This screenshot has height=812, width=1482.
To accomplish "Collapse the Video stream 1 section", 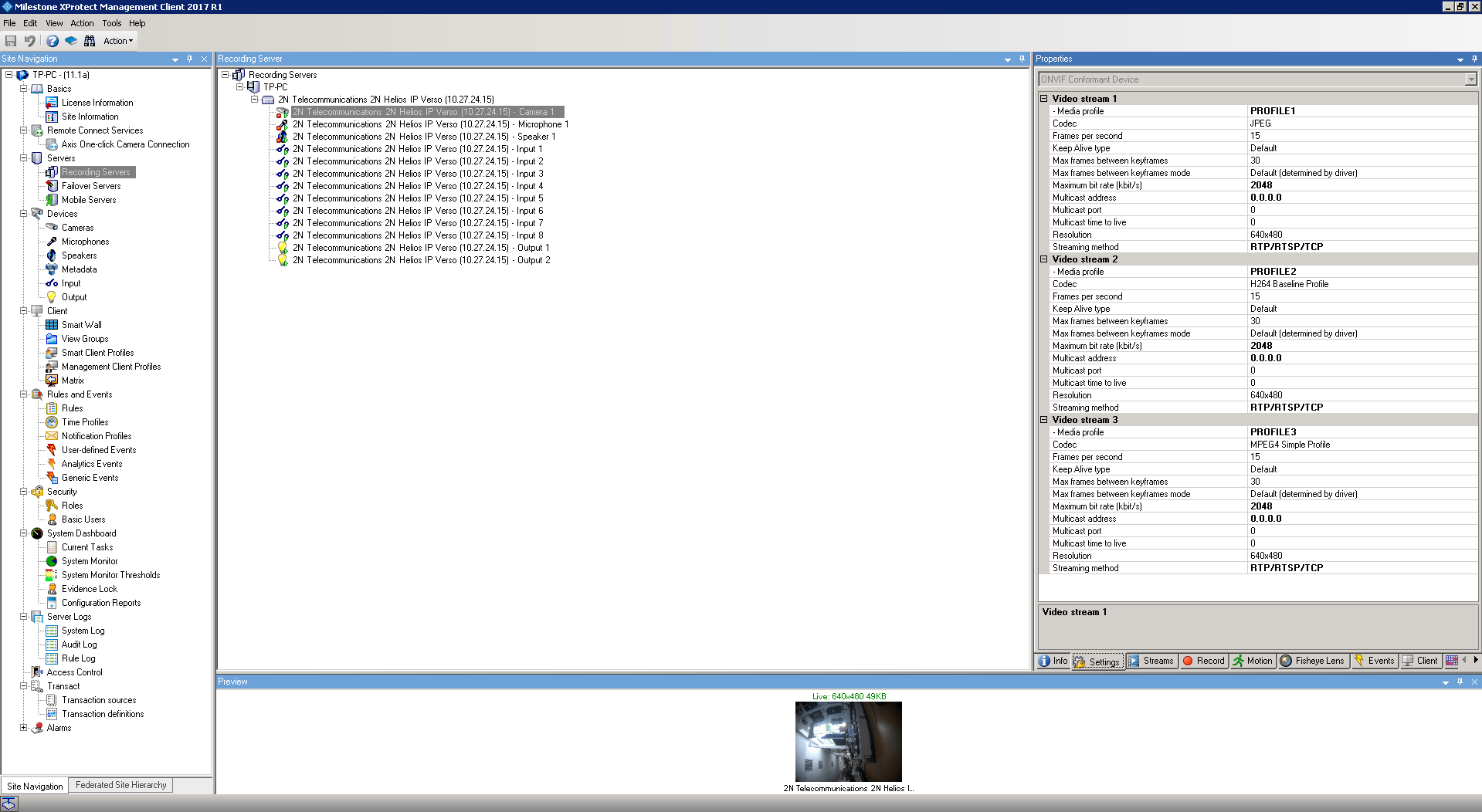I will 1043,99.
